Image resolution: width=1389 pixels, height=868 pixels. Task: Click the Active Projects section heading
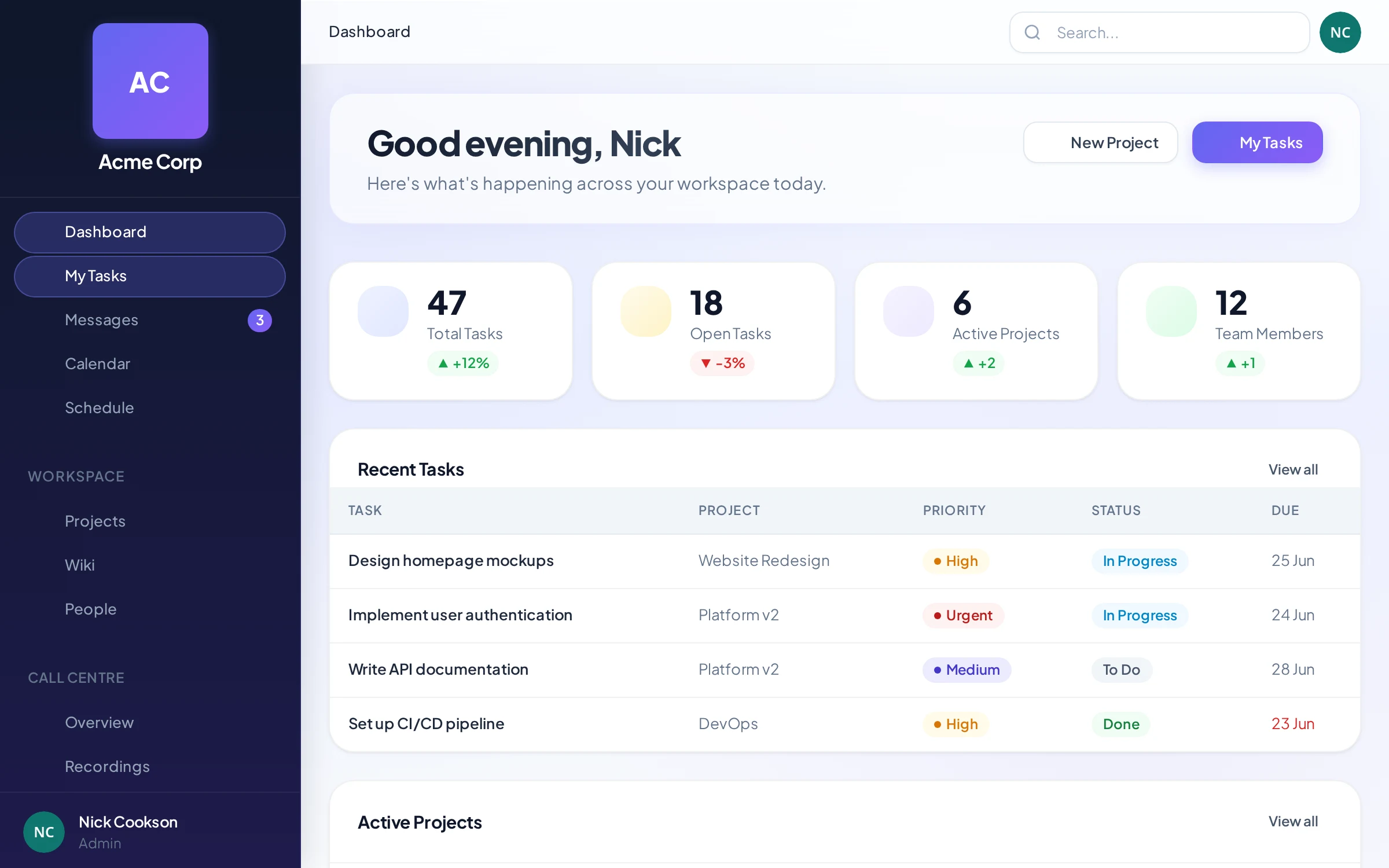click(420, 822)
